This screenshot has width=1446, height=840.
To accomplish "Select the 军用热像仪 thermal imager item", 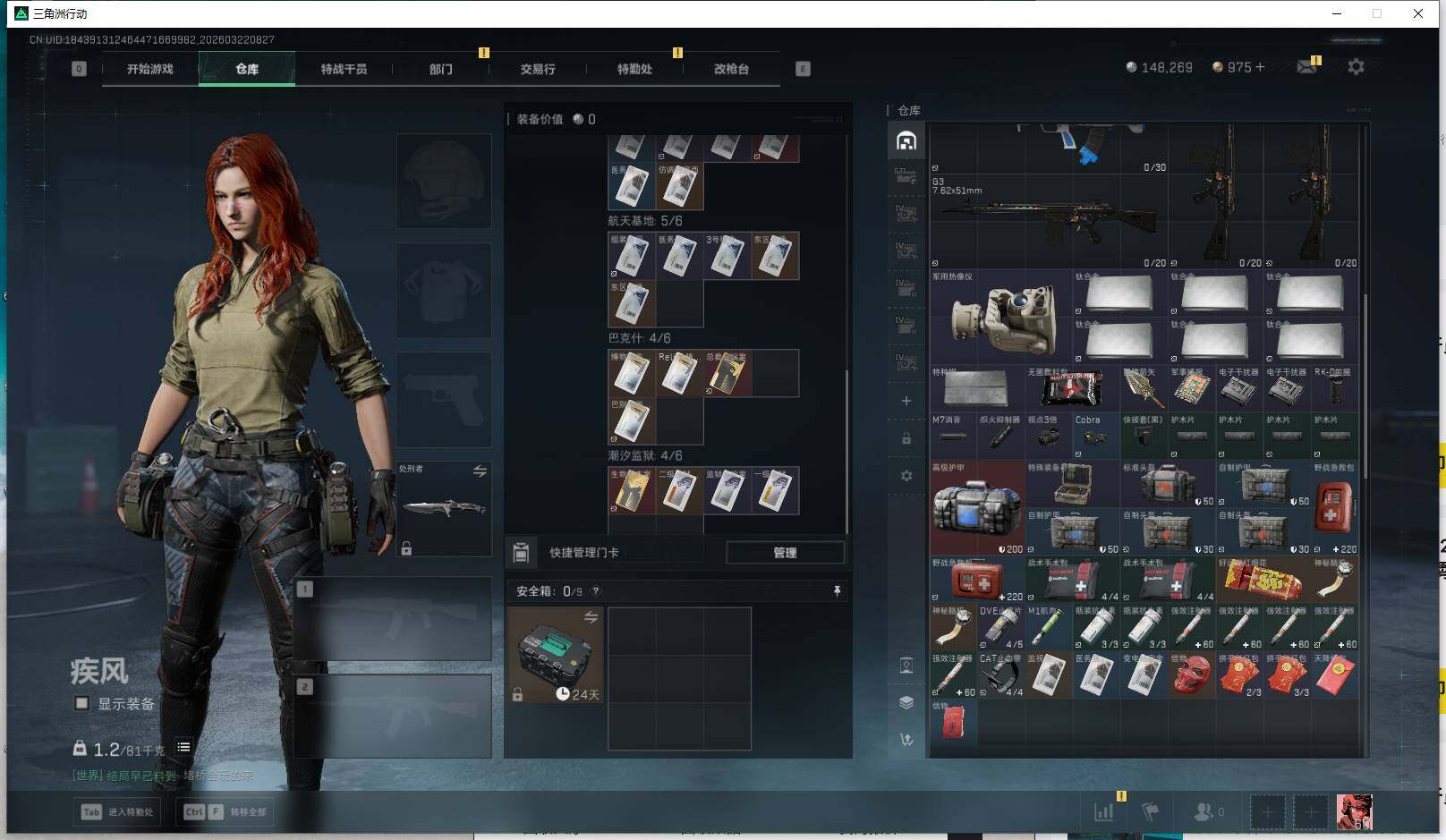I will coord(1001,317).
